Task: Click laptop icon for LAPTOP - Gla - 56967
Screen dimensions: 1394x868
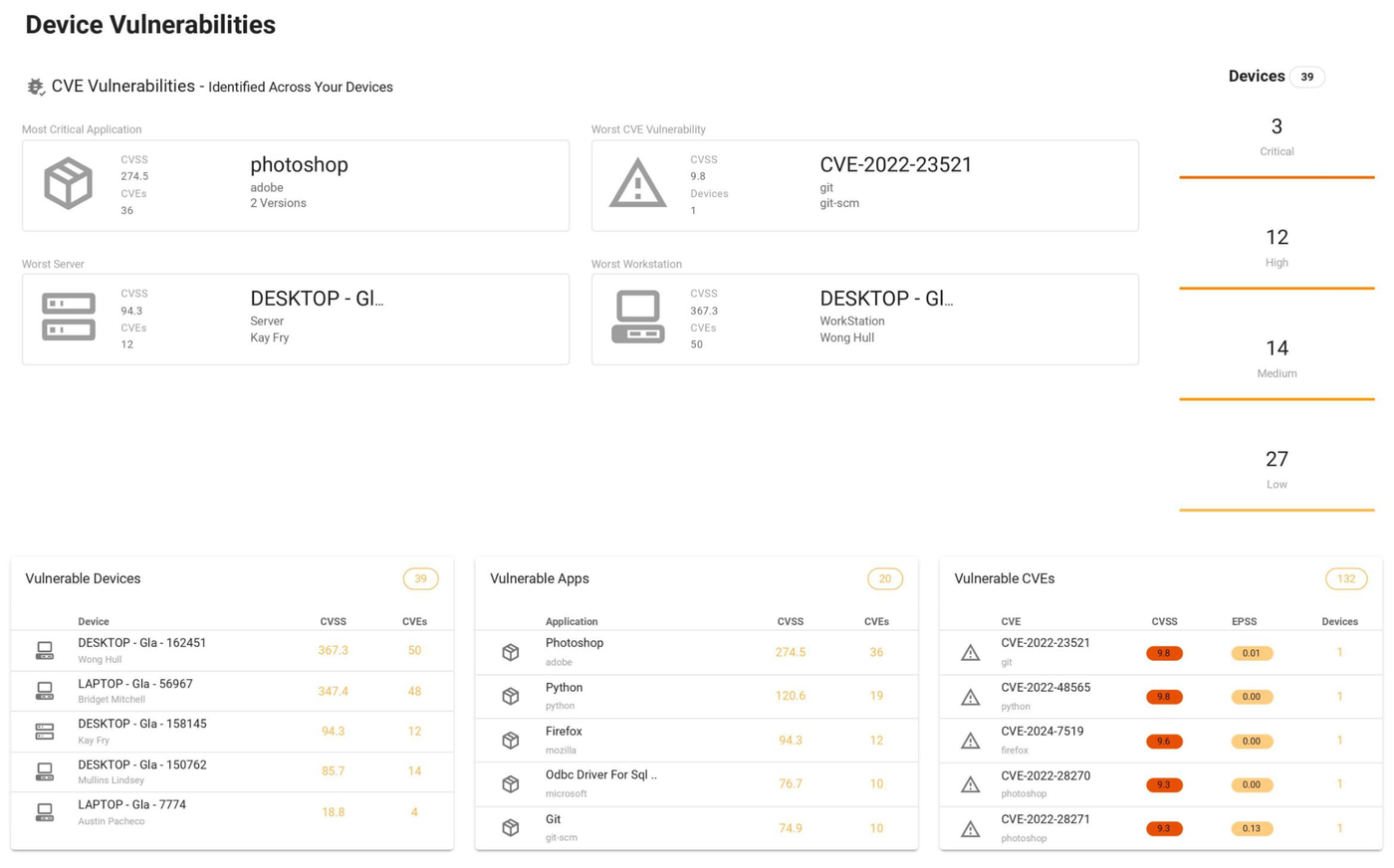Action: pyautogui.click(x=45, y=691)
